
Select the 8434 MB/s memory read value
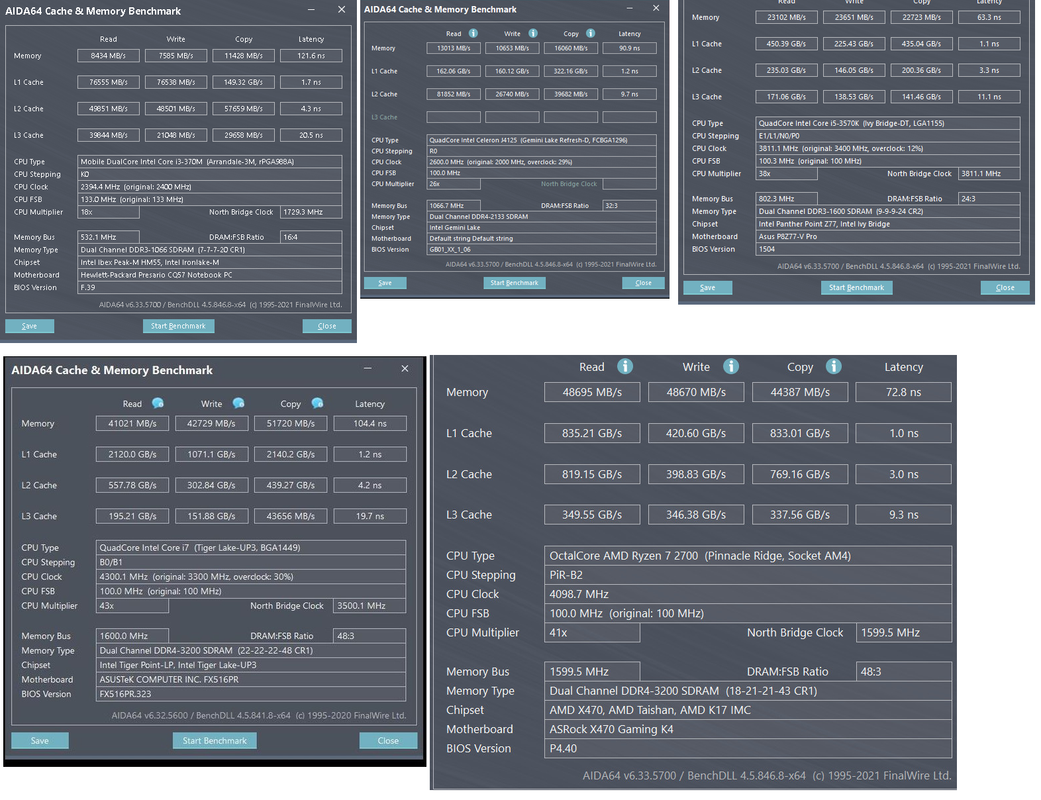(x=108, y=56)
